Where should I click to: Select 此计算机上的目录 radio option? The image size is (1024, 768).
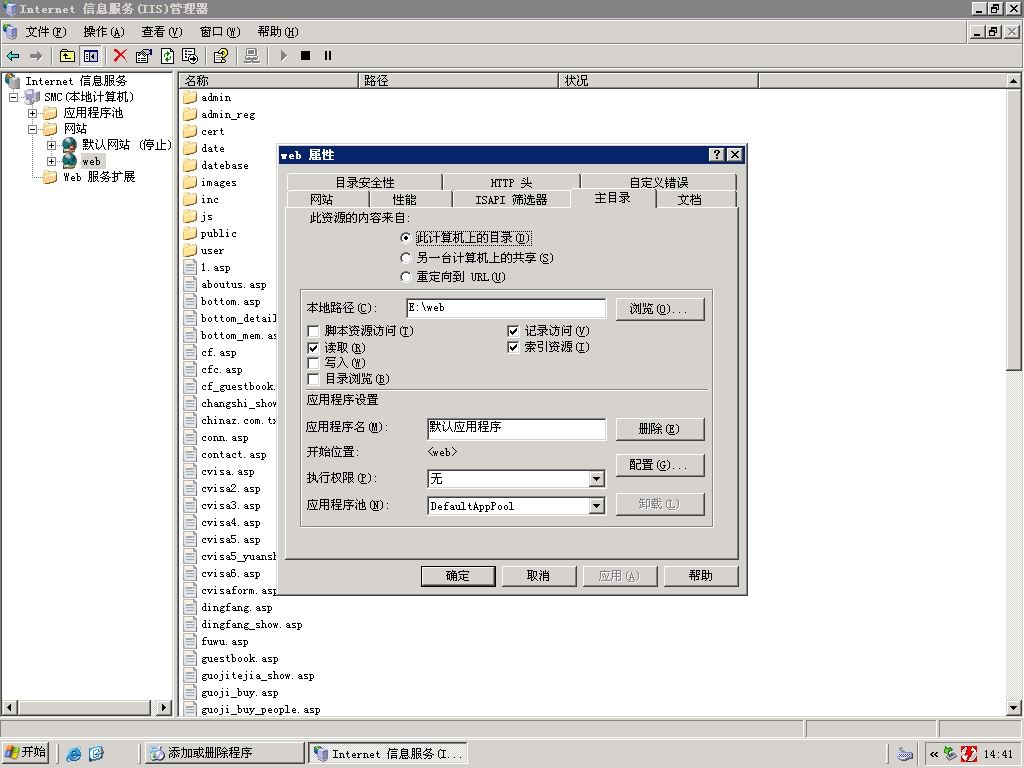[x=406, y=238]
